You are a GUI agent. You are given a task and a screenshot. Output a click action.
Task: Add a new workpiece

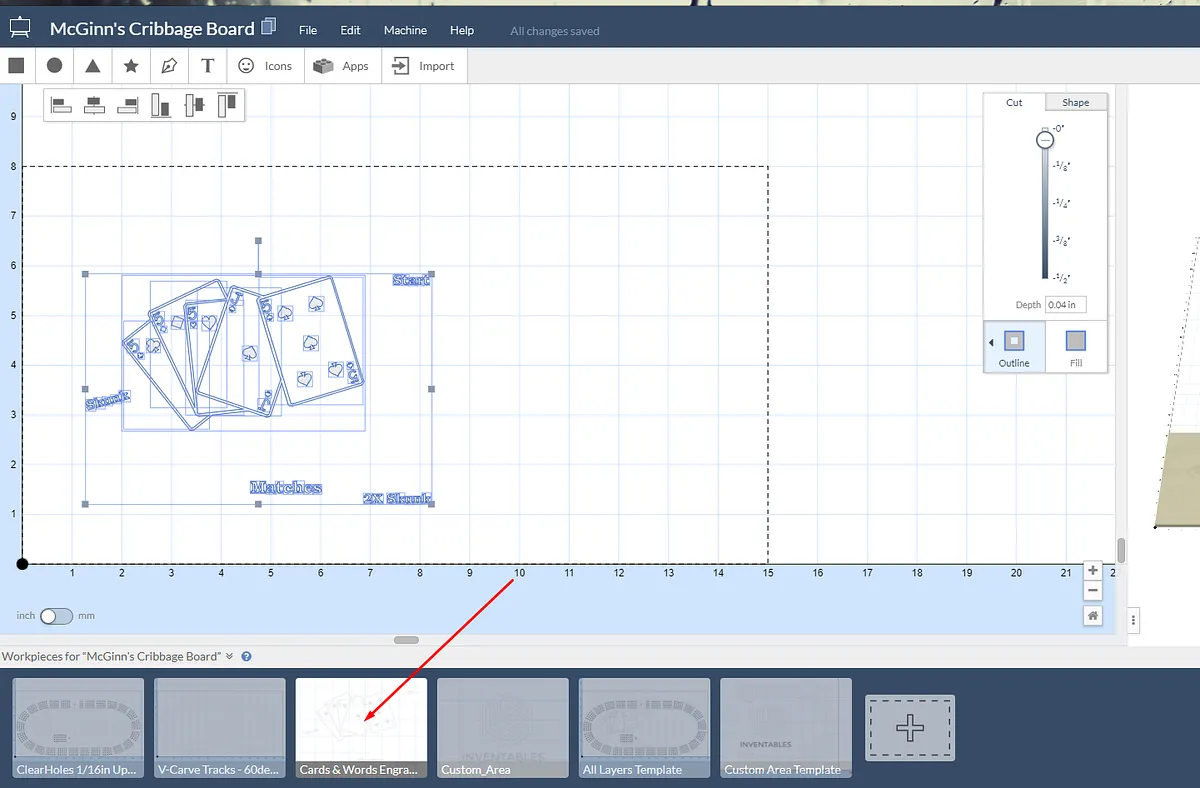pos(909,727)
